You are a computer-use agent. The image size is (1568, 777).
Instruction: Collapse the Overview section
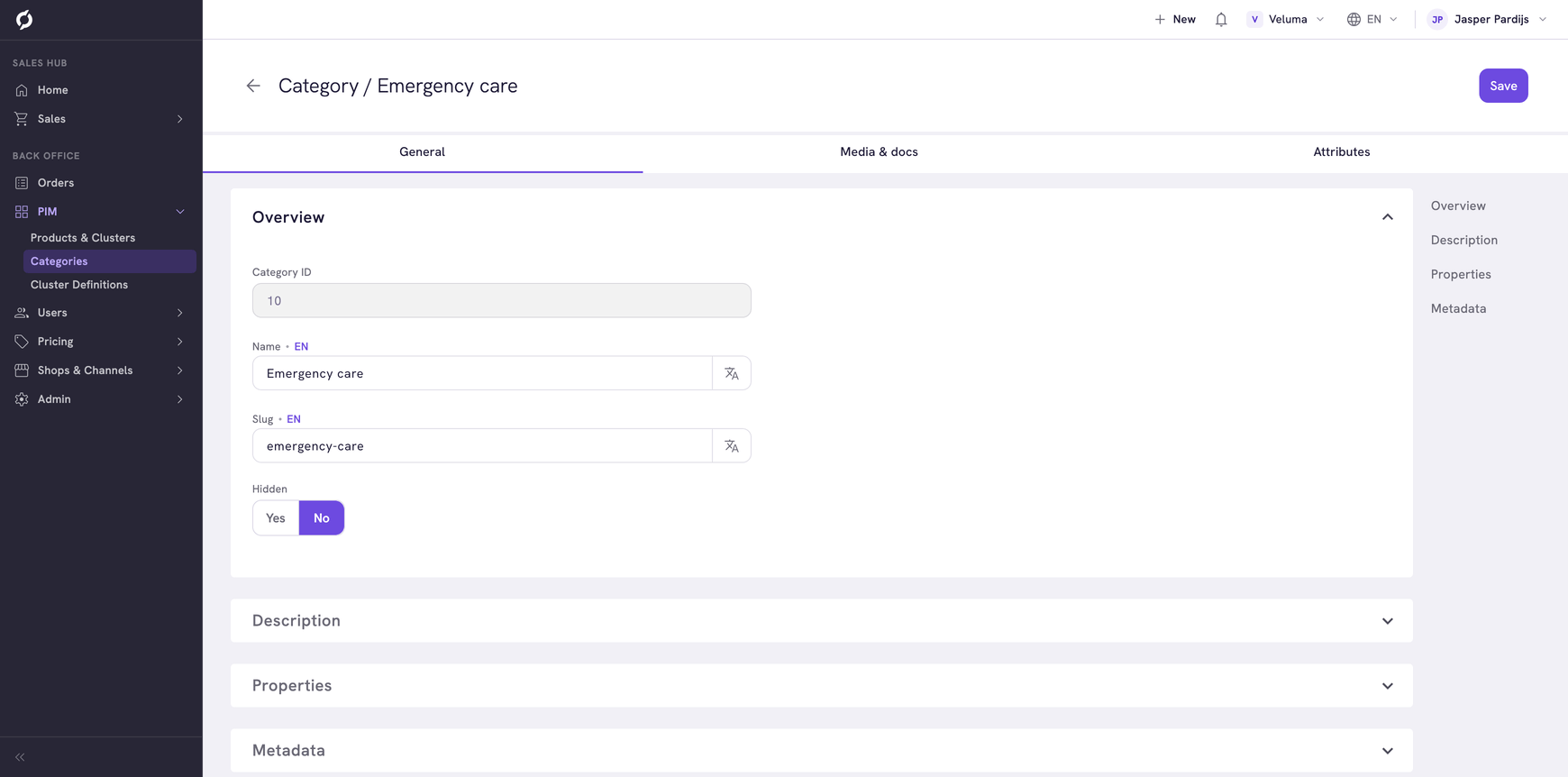click(x=1388, y=217)
